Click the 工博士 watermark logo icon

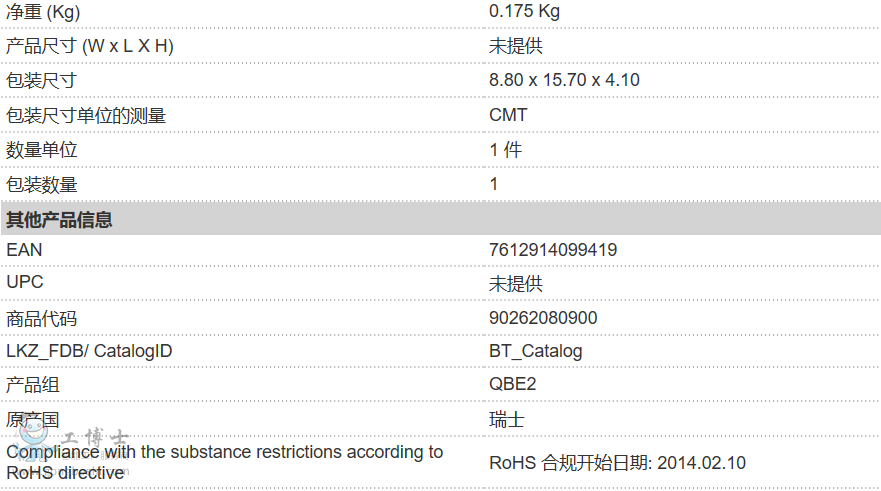point(36,436)
